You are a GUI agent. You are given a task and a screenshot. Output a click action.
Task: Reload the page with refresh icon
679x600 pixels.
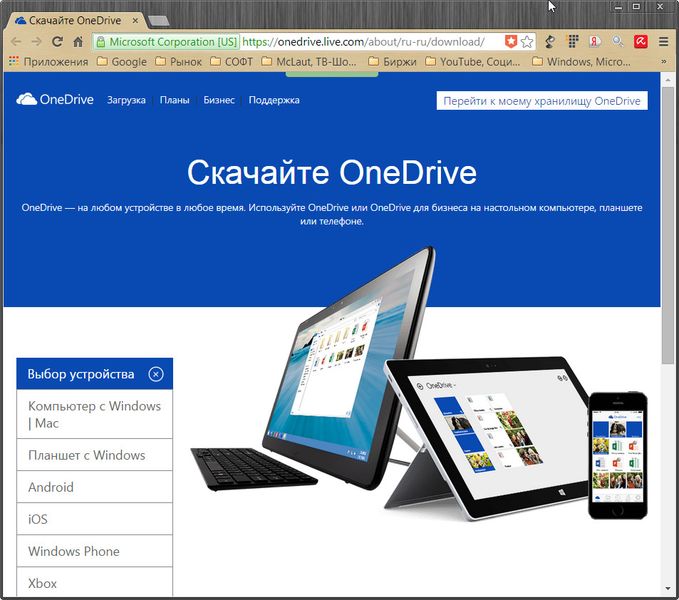pos(57,42)
